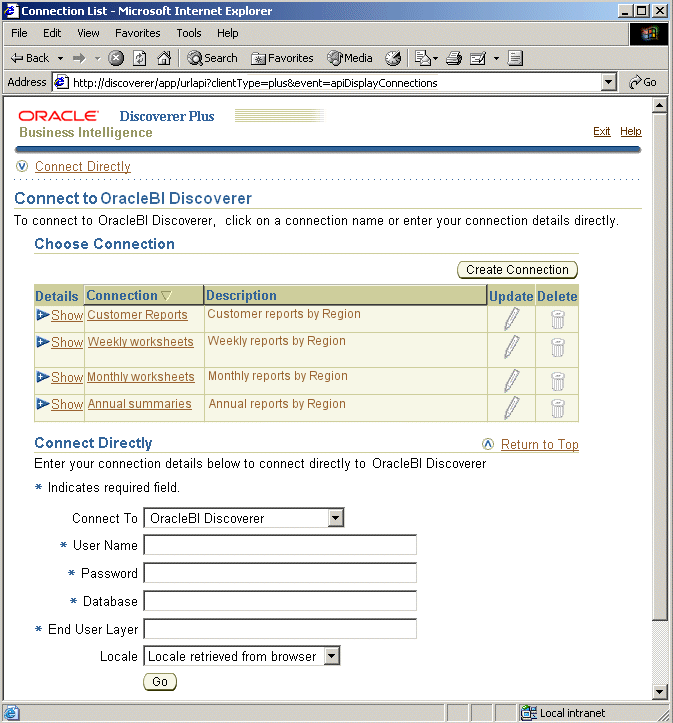Open the Media toolbar button
673x723 pixels.
point(350,58)
